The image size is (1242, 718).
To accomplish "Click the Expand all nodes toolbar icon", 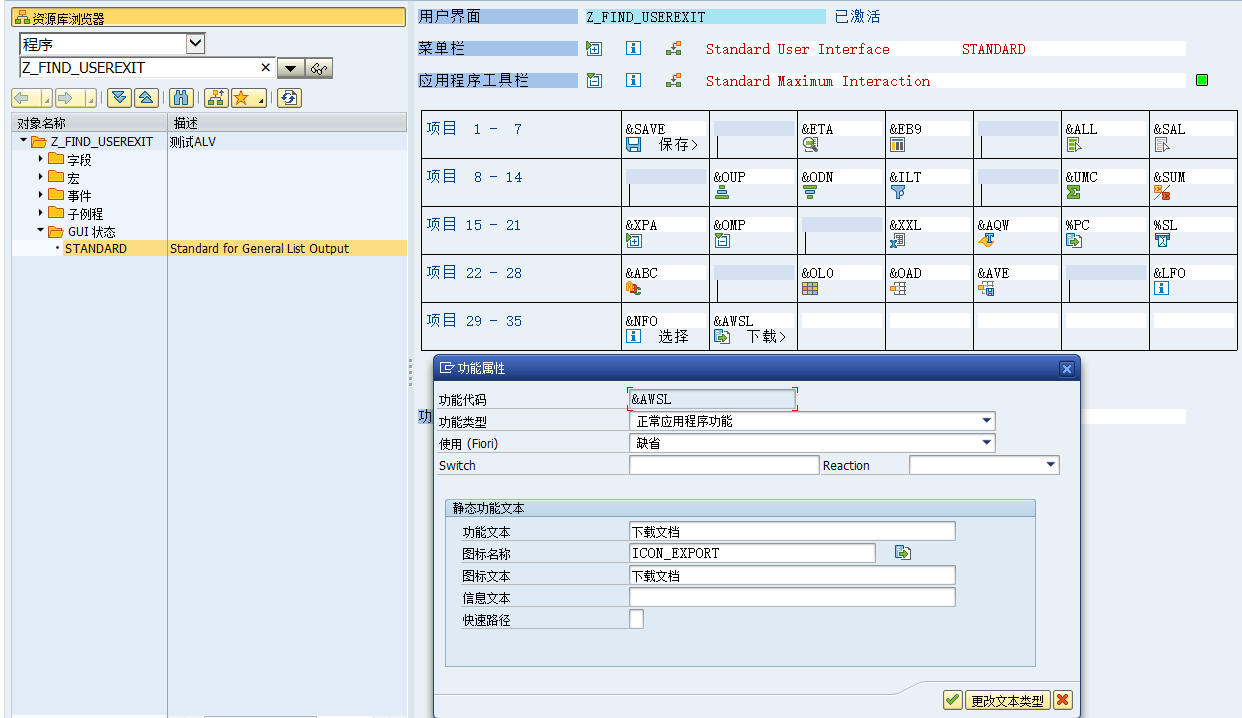I will tap(119, 97).
